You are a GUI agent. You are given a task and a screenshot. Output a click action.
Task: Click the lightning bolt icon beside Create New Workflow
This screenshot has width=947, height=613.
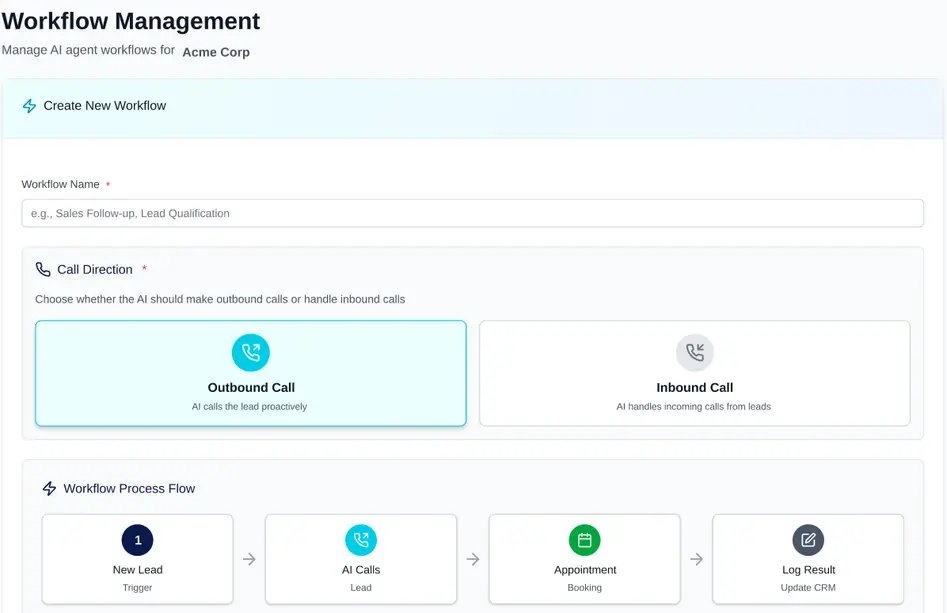(29, 106)
